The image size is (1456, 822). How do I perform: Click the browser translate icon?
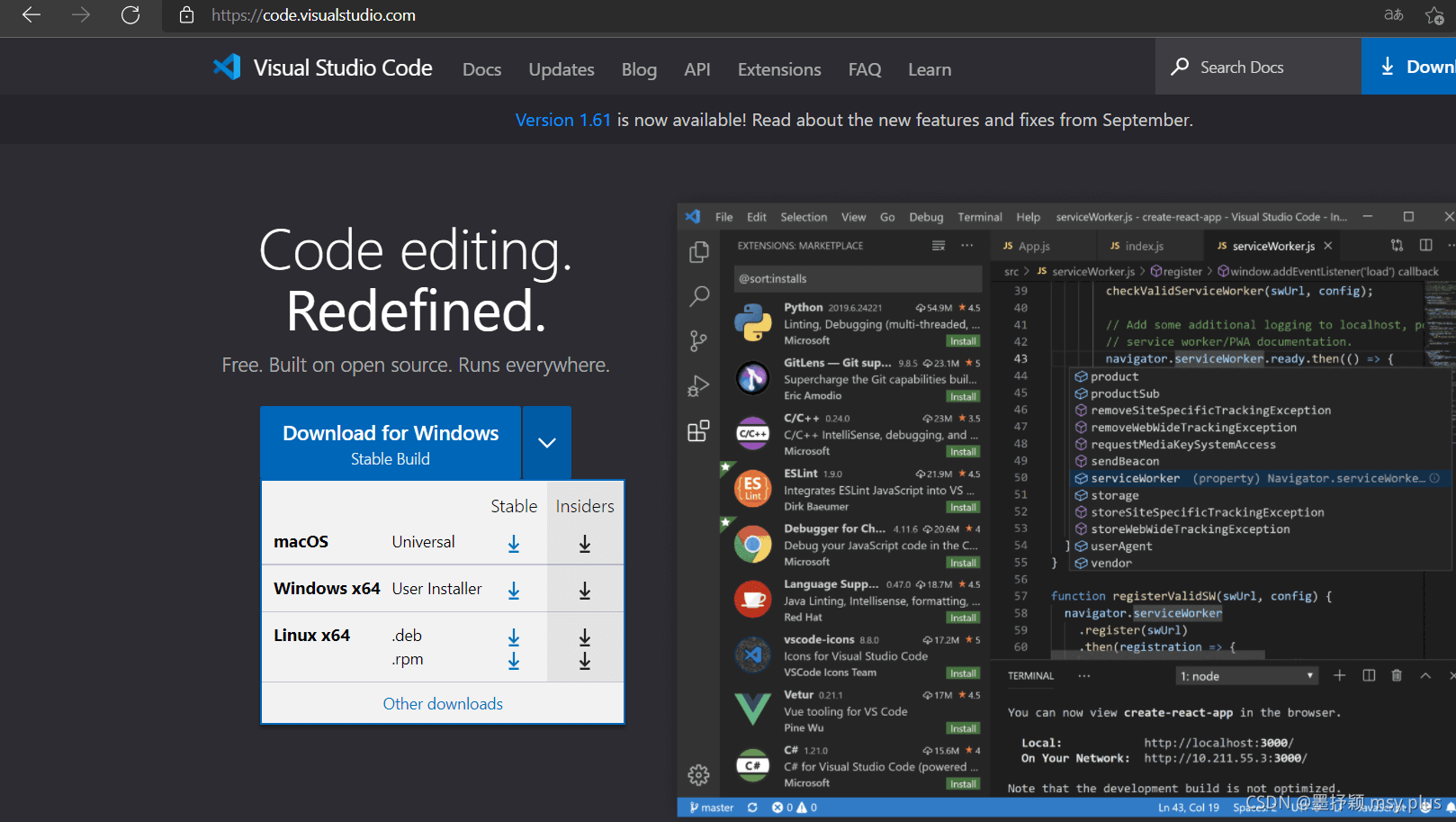pyautogui.click(x=1394, y=15)
